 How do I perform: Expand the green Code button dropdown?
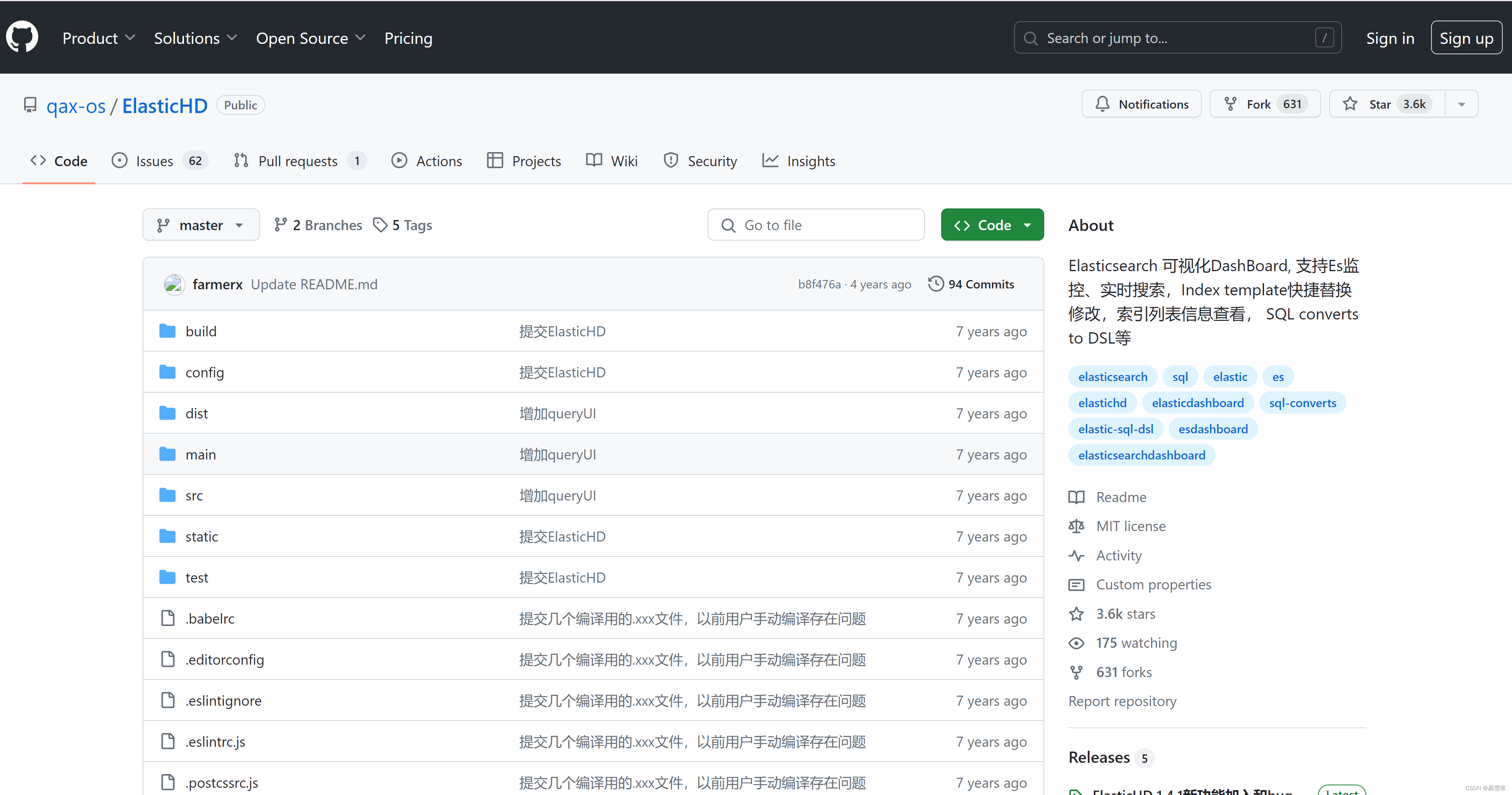pos(1027,224)
